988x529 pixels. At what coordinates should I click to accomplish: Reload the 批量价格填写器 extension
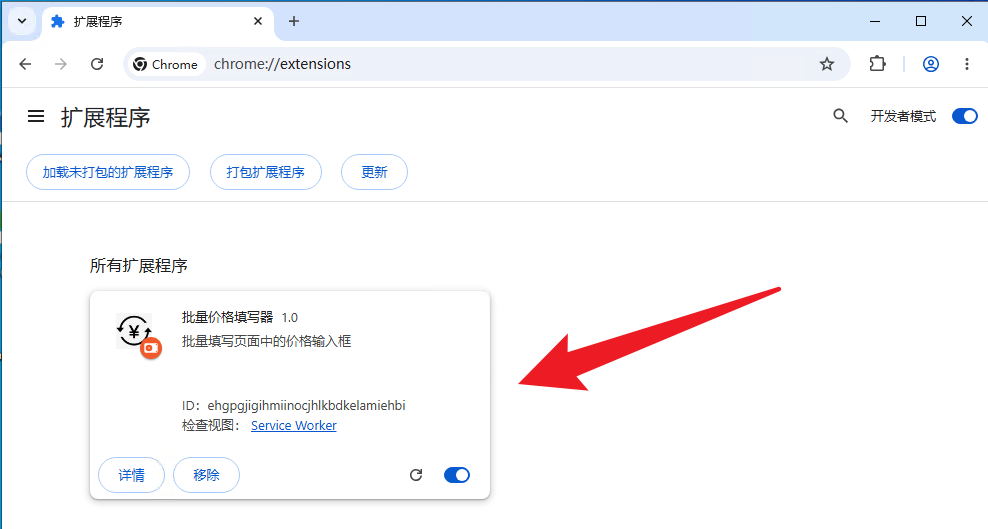click(x=416, y=475)
